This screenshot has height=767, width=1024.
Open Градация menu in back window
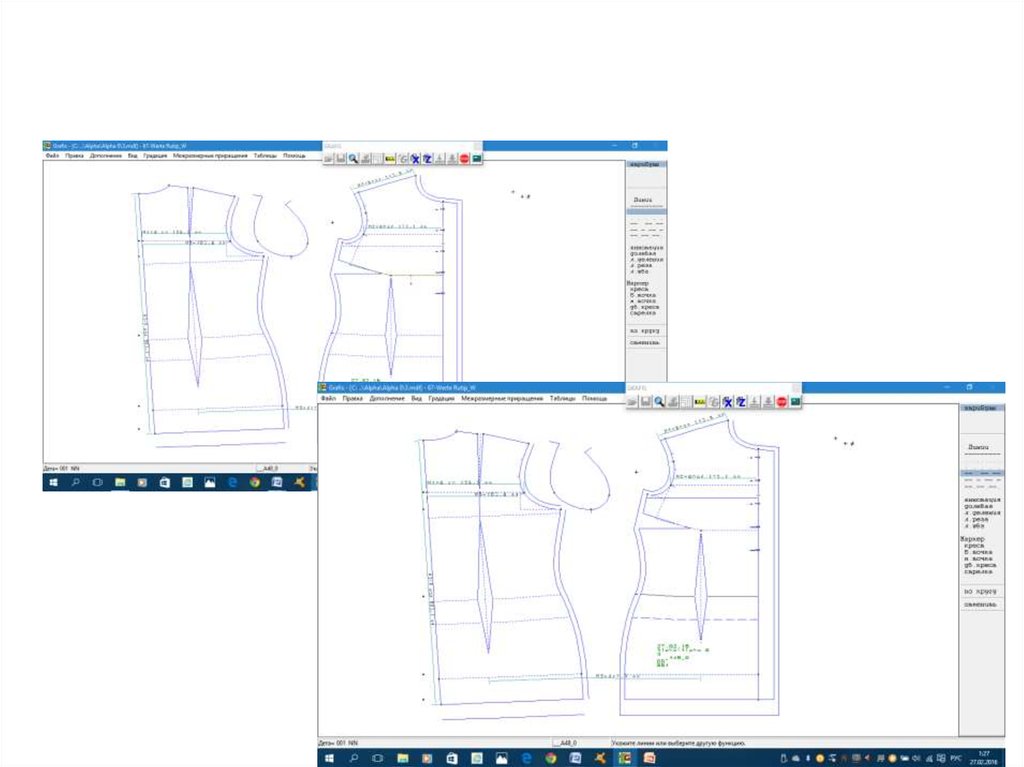pyautogui.click(x=155, y=155)
